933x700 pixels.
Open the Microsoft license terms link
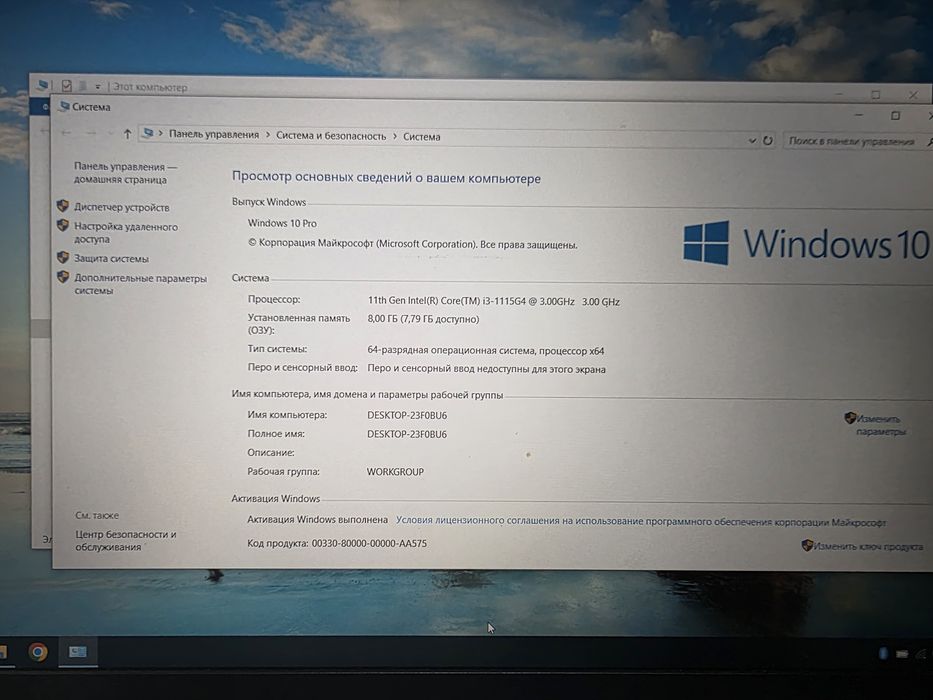click(x=641, y=521)
